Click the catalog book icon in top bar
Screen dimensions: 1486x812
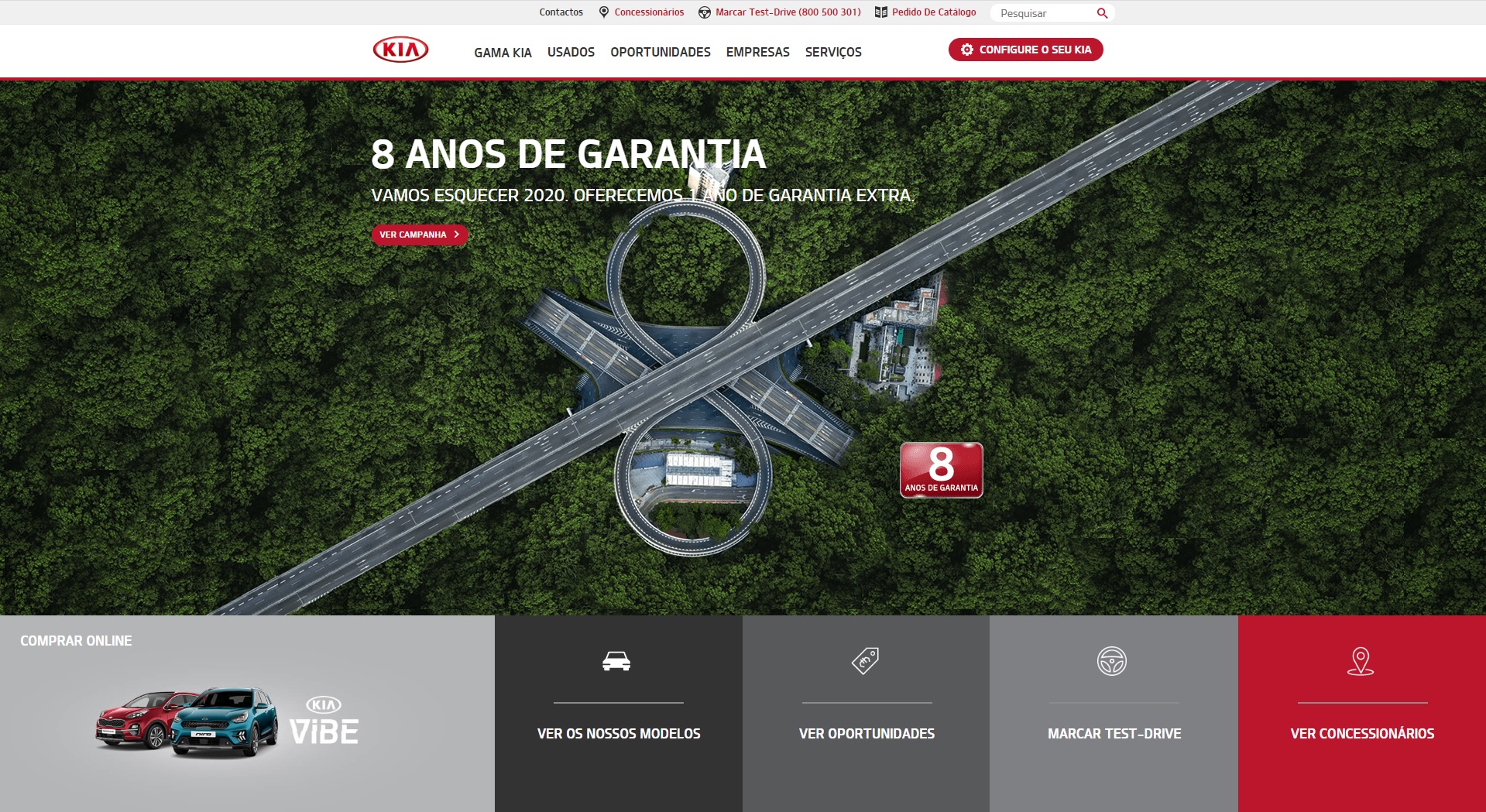point(880,12)
